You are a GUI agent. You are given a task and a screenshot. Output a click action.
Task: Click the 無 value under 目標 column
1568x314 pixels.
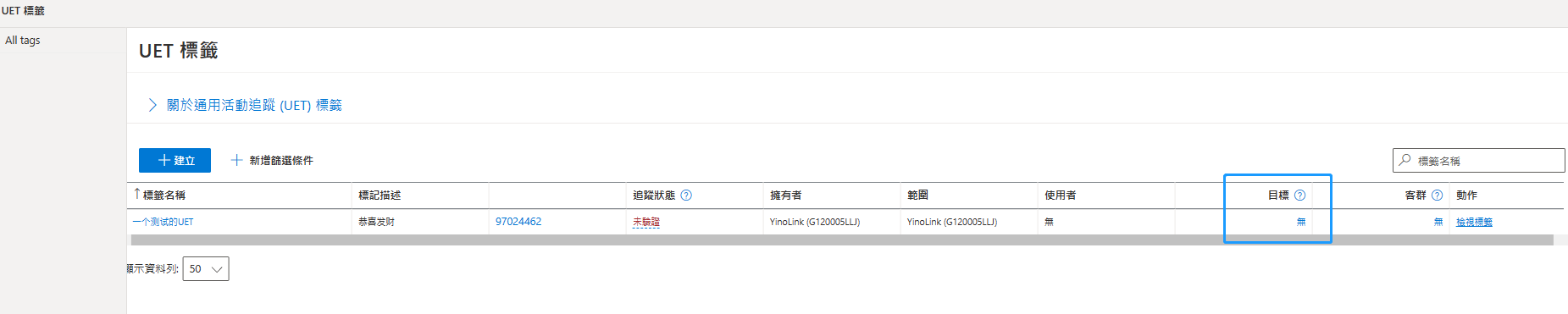coord(1301,222)
